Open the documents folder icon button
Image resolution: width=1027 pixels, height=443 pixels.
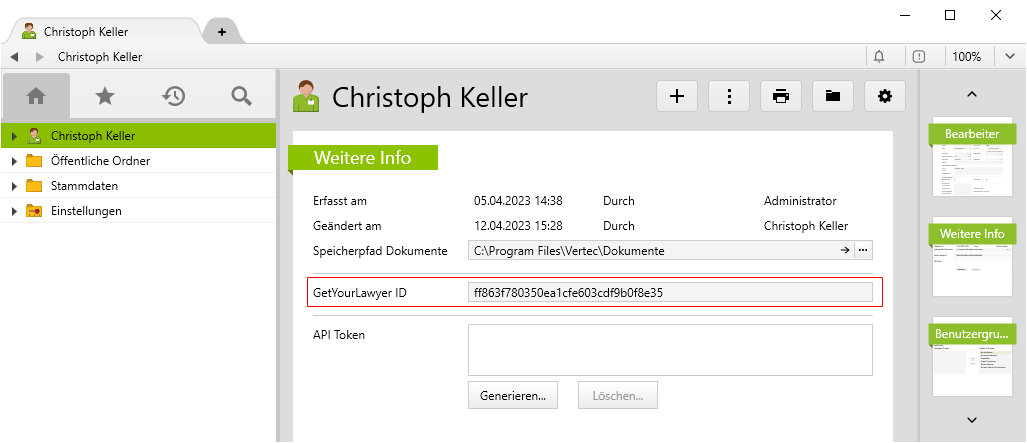coord(832,96)
